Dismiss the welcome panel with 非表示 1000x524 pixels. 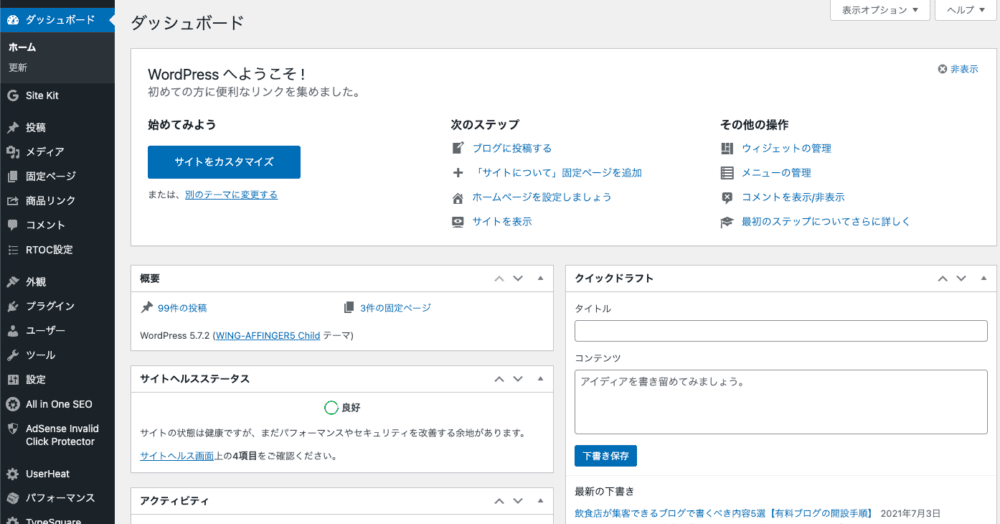(x=958, y=69)
